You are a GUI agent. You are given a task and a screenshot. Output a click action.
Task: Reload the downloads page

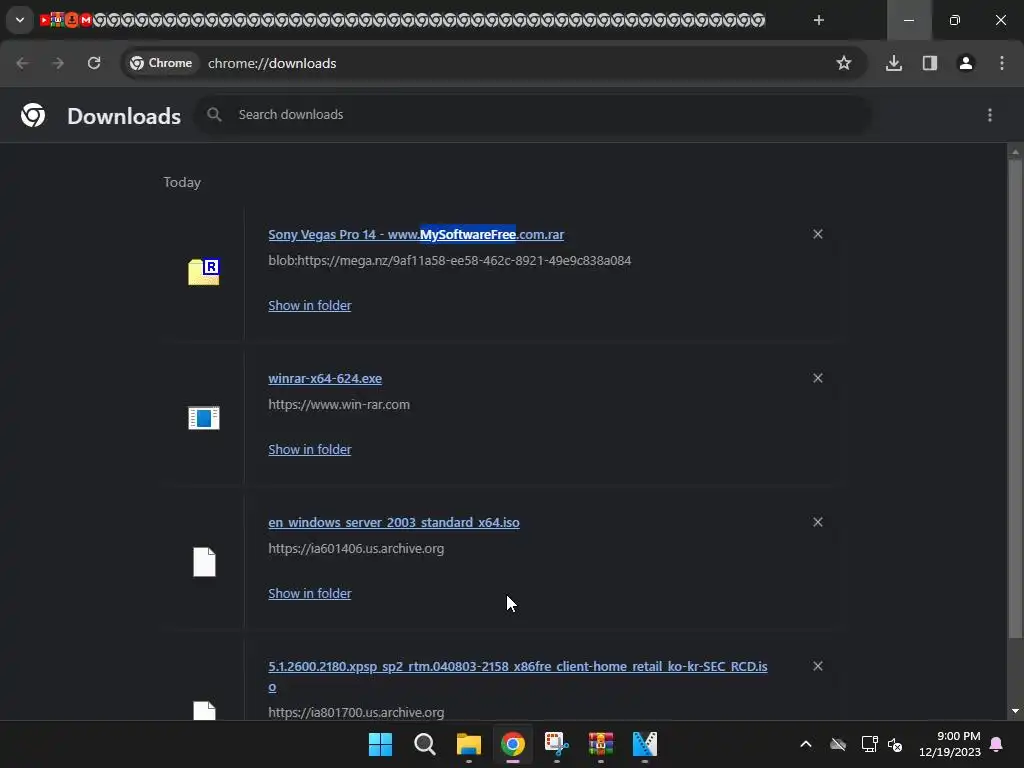click(94, 63)
